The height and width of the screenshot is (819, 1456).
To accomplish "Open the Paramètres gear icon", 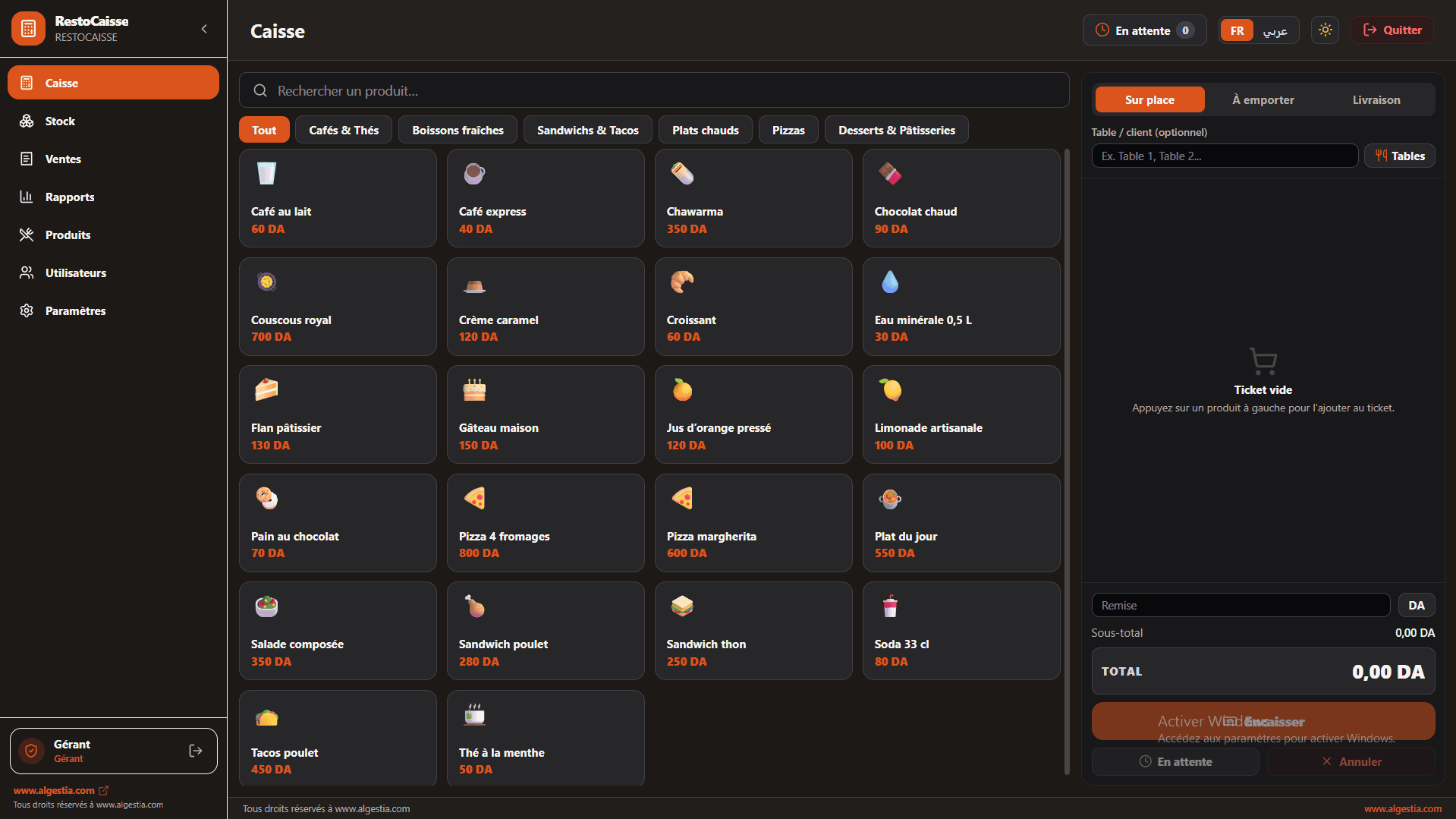I will [27, 311].
